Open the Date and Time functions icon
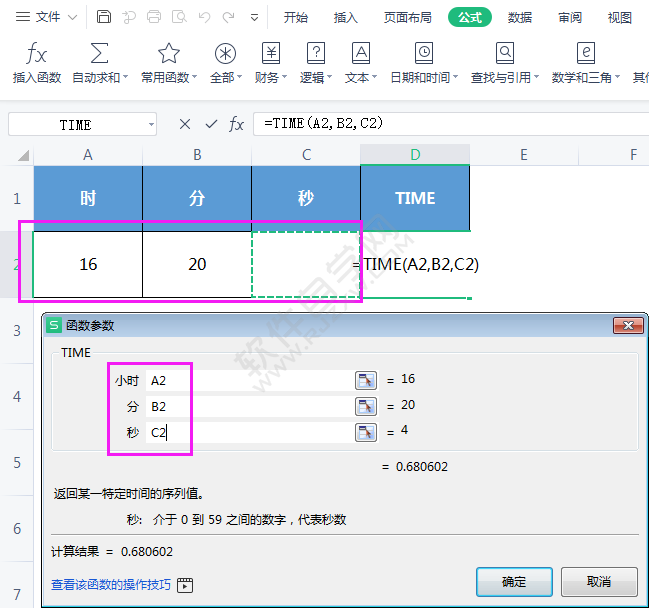The height and width of the screenshot is (608, 649). point(424,53)
